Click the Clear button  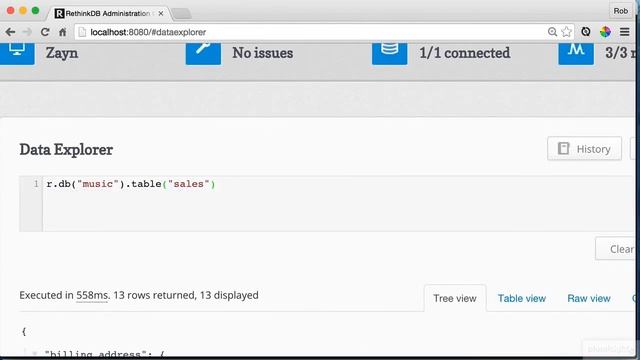click(617, 249)
